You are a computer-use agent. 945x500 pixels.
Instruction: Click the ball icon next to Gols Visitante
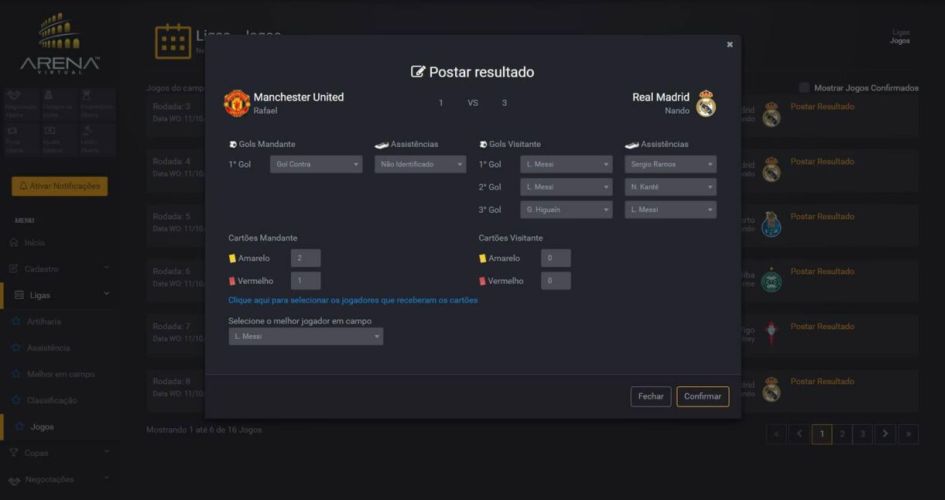483,145
